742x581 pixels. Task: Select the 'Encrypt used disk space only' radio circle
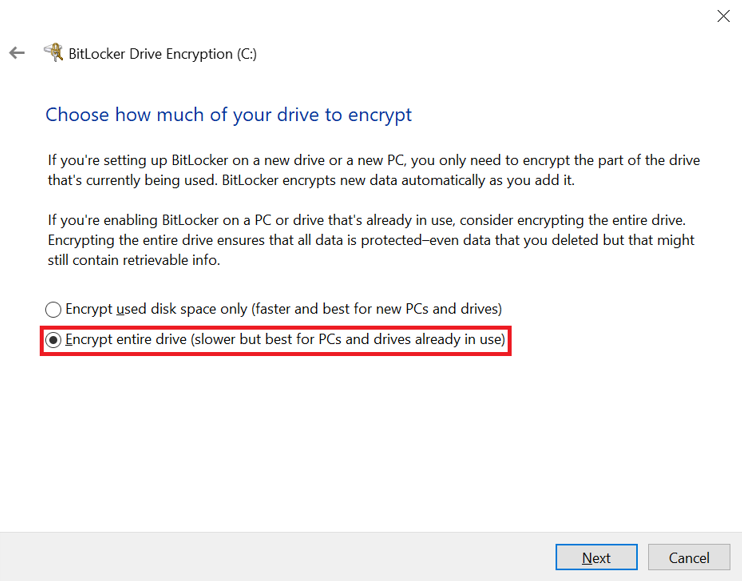click(53, 309)
